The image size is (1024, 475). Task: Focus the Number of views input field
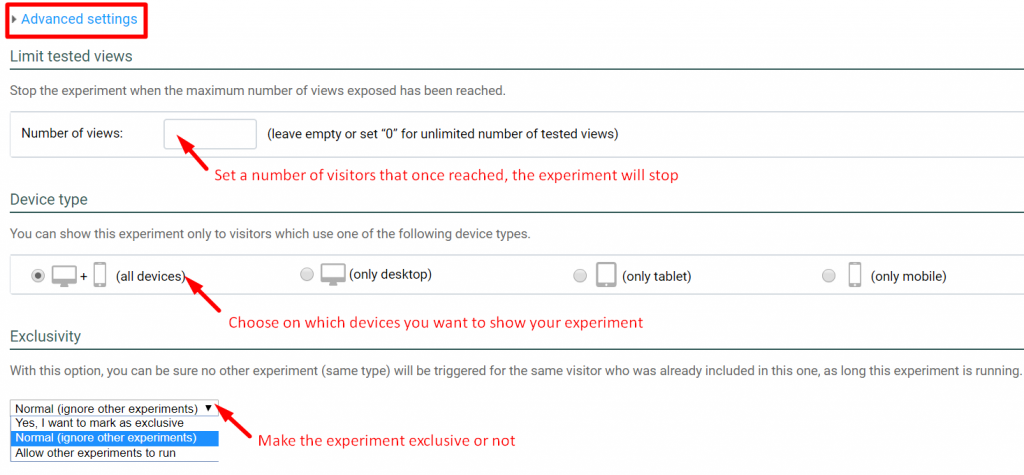click(210, 133)
